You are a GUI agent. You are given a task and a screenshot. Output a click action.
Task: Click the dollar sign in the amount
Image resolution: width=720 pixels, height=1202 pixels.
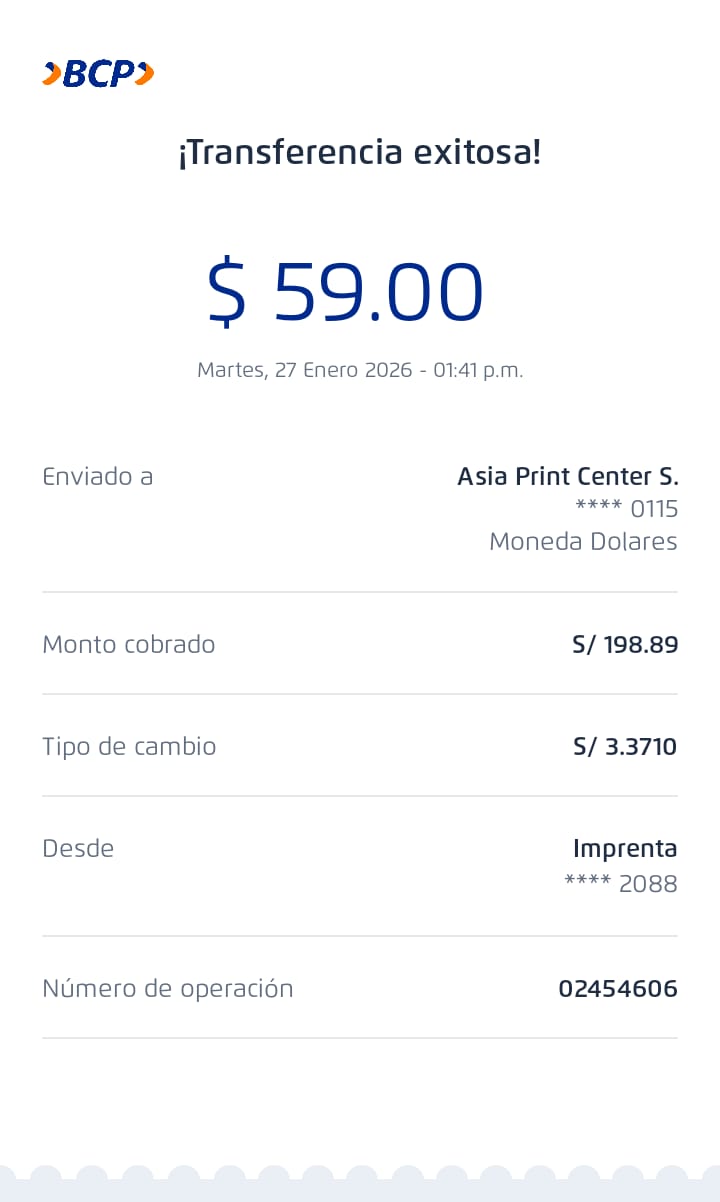[x=226, y=292]
